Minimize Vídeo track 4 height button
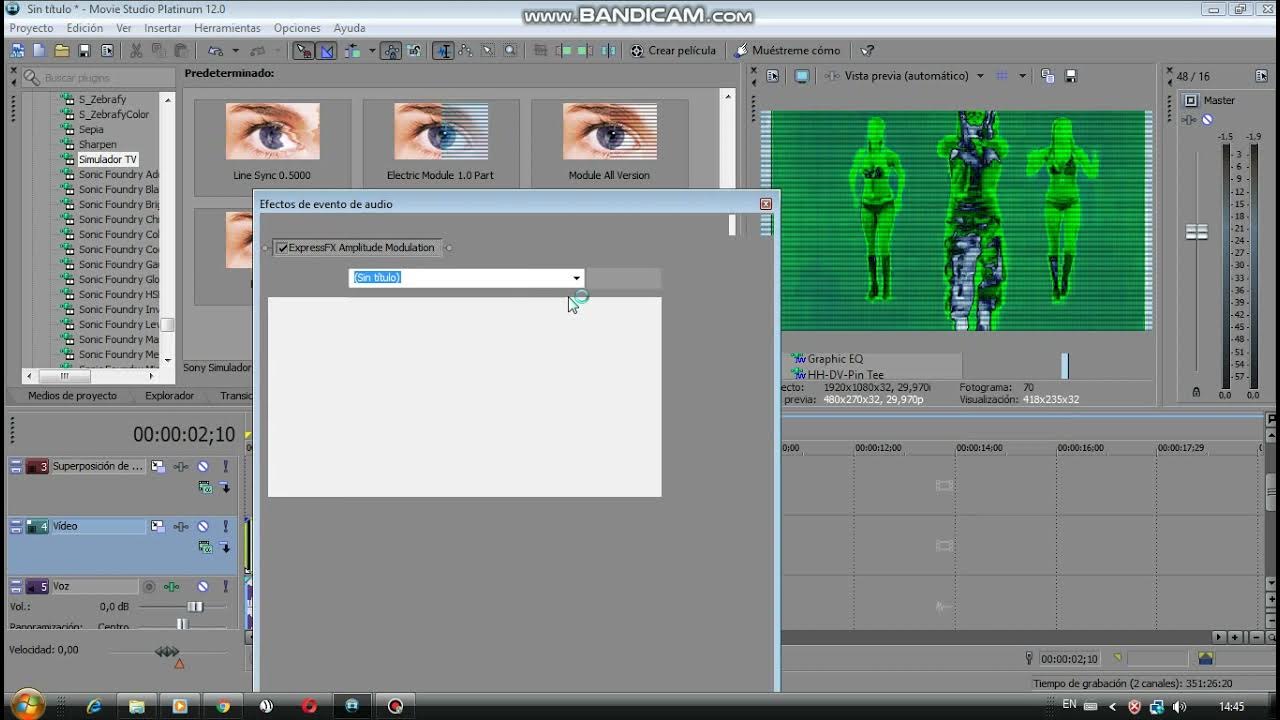Image resolution: width=1280 pixels, height=720 pixels. pyautogui.click(x=16, y=526)
